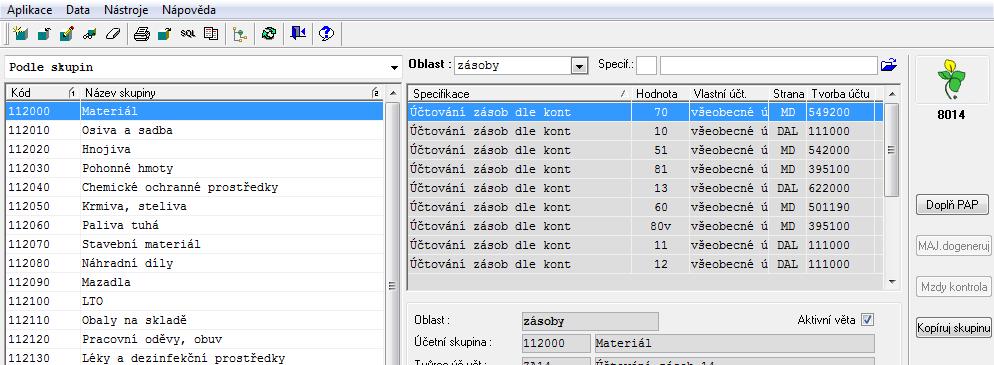This screenshot has height=365, width=994.
Task: Open the Data menu
Action: (x=78, y=10)
